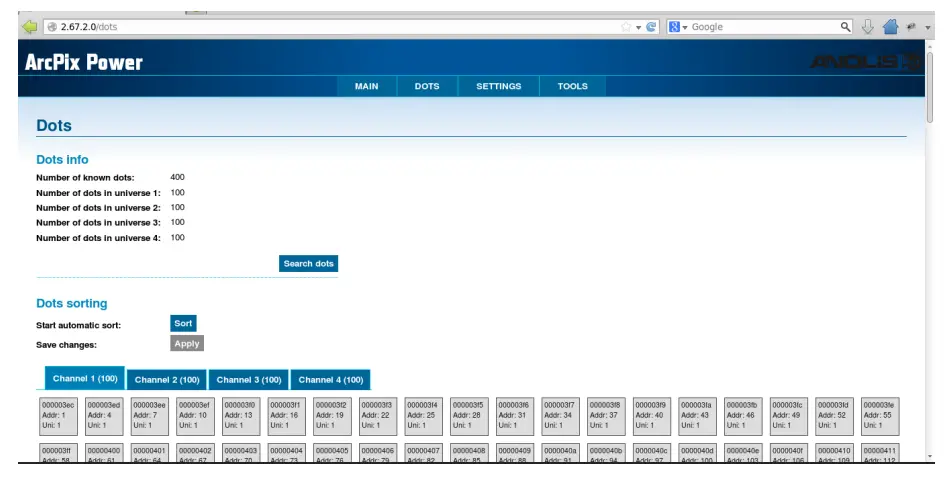
Task: Switch to the Channel 4 (100) tab
Action: (x=330, y=379)
